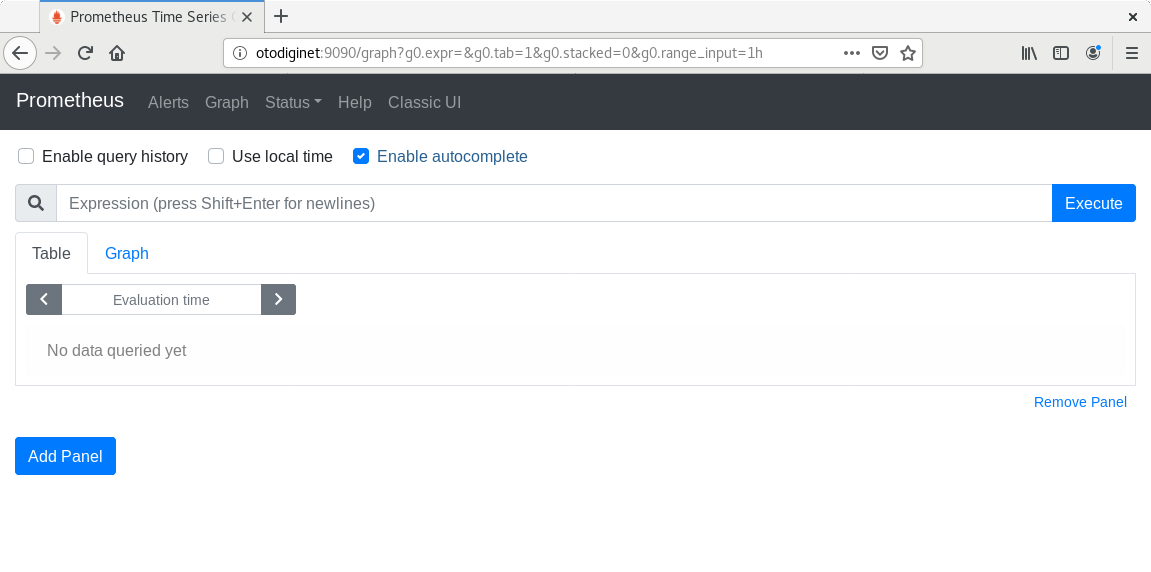Open Alerts in the navbar

[168, 102]
